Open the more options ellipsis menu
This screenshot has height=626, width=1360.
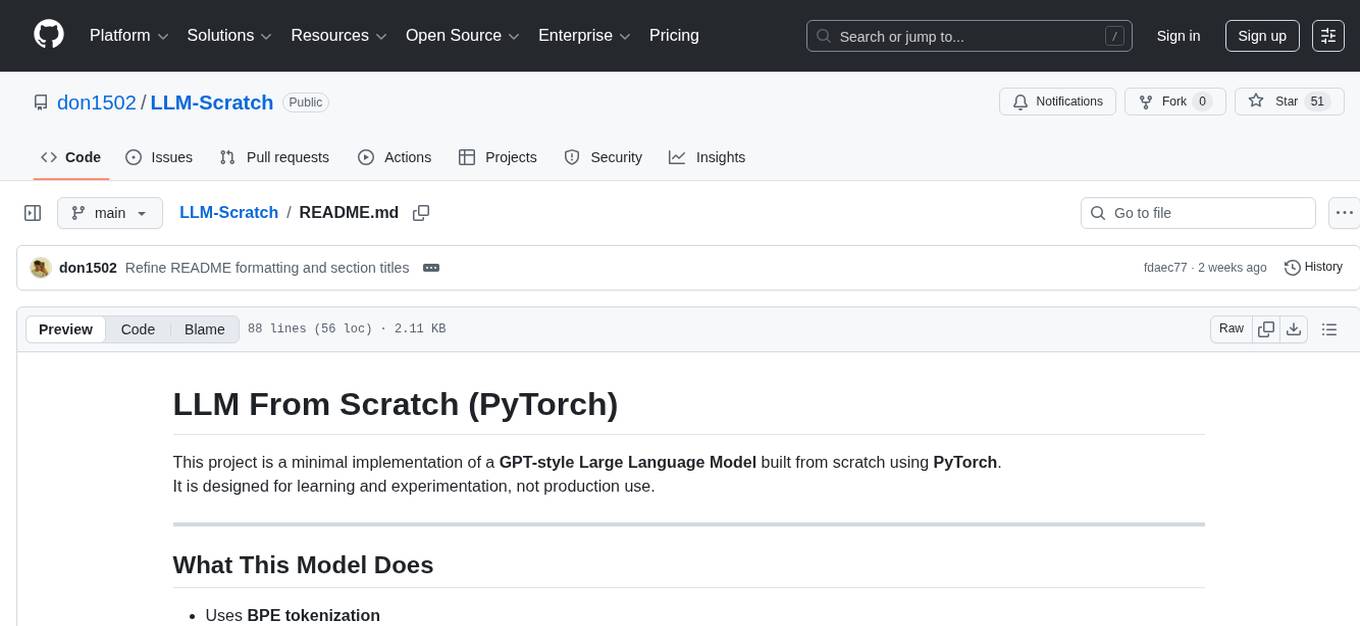[x=1344, y=212]
